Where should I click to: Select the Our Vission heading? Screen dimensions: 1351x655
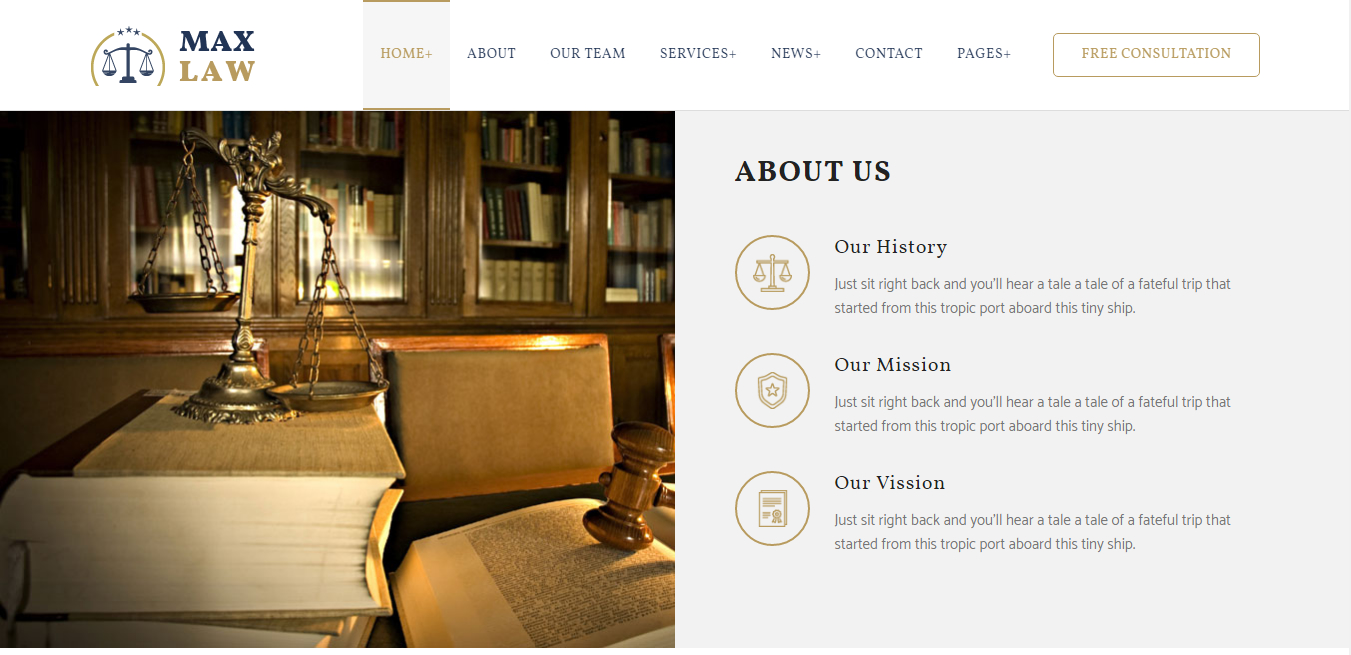tap(890, 483)
